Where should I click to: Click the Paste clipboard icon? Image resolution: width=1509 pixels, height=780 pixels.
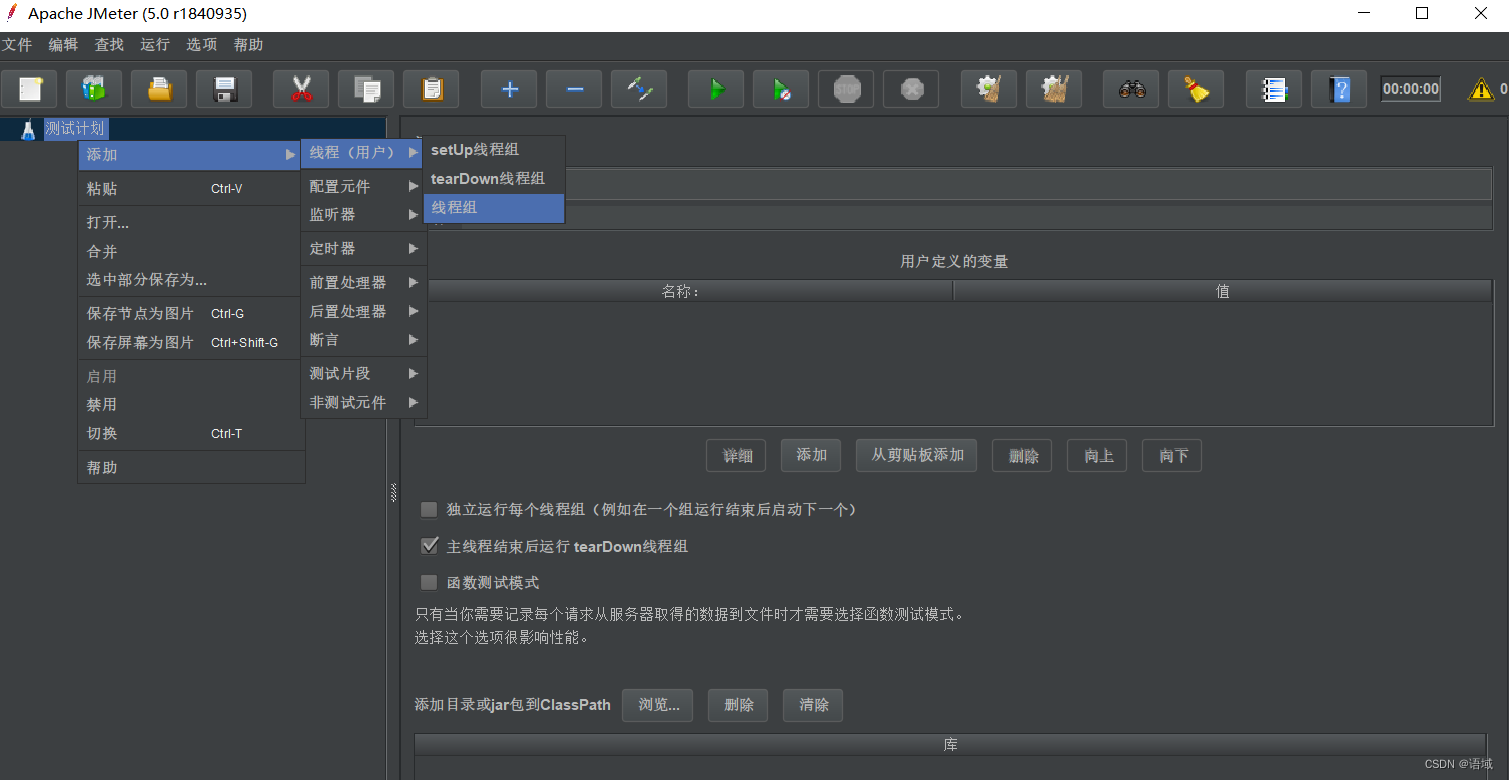(x=431, y=89)
